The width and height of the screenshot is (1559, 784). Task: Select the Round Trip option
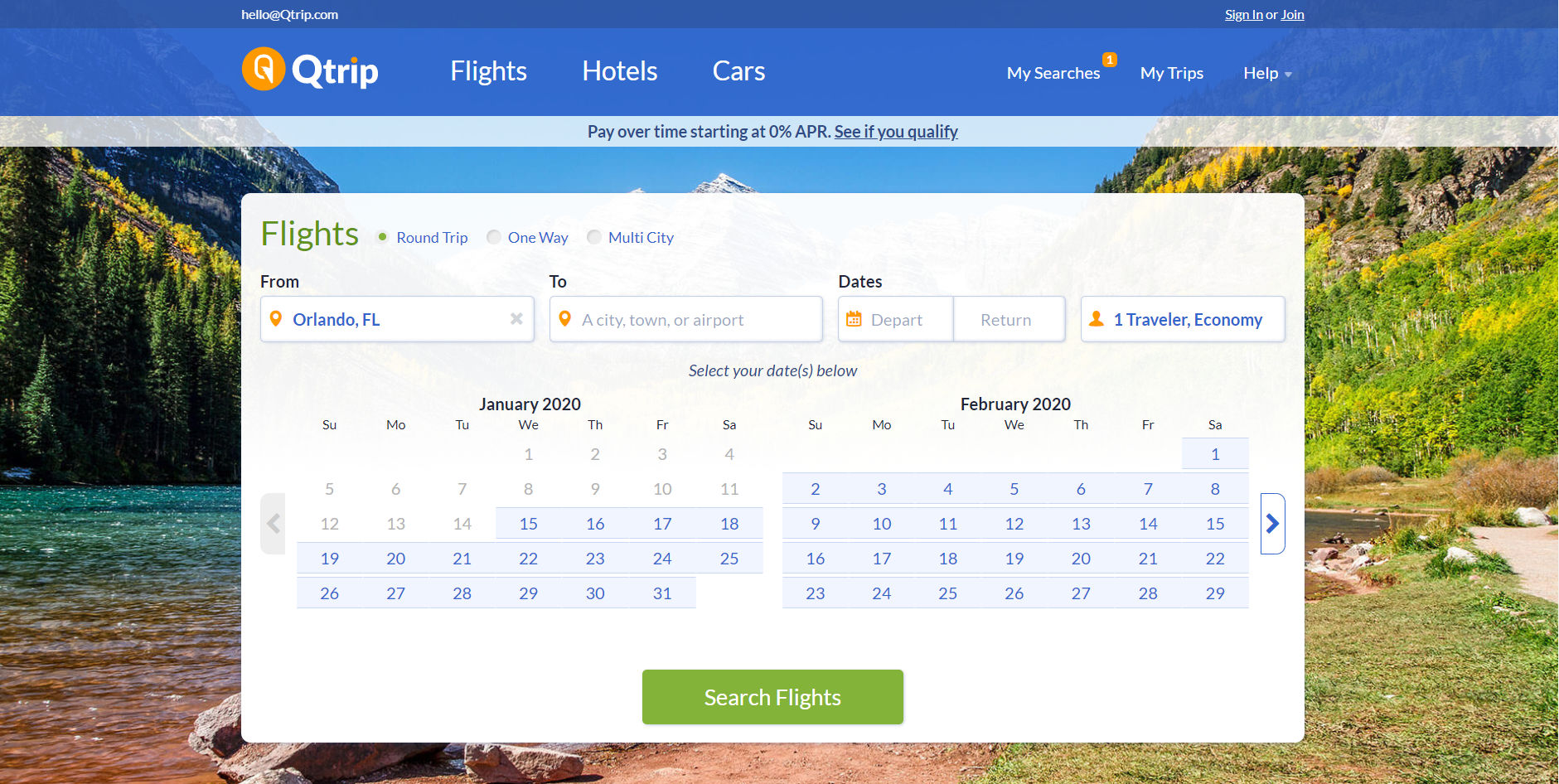pyautogui.click(x=422, y=238)
